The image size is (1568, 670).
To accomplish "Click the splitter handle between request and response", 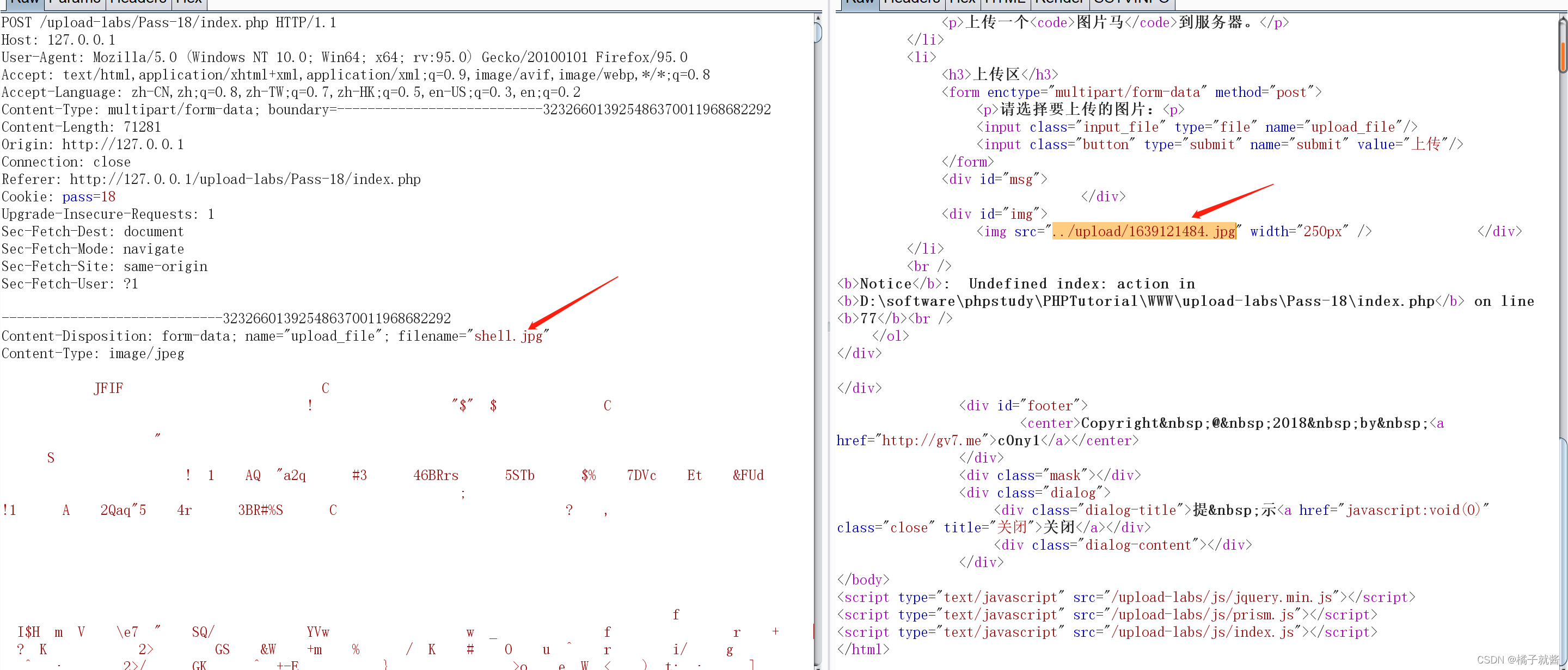I will pyautogui.click(x=829, y=327).
